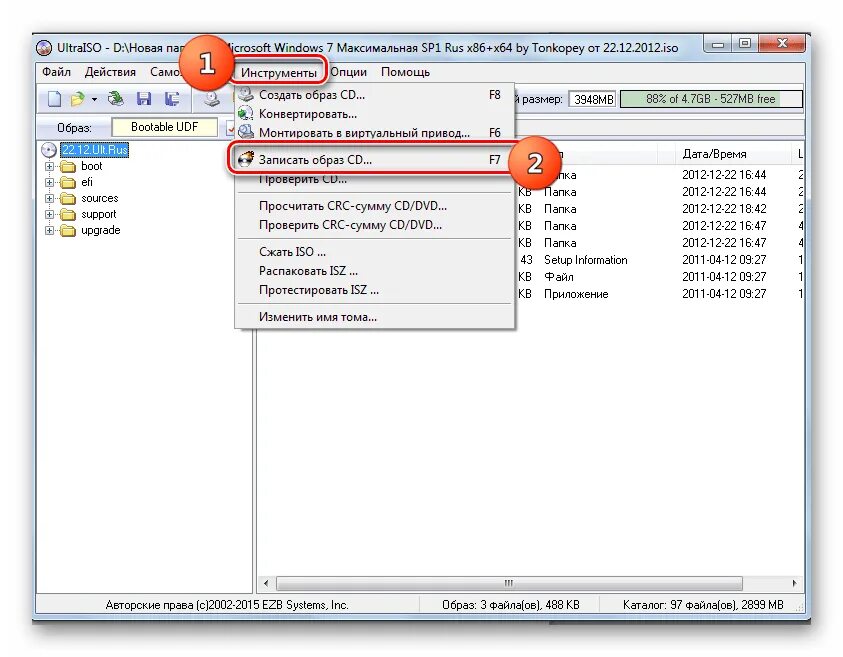The height and width of the screenshot is (657, 843).
Task: Choose Записать образ CD... menu entry
Action: [375, 160]
